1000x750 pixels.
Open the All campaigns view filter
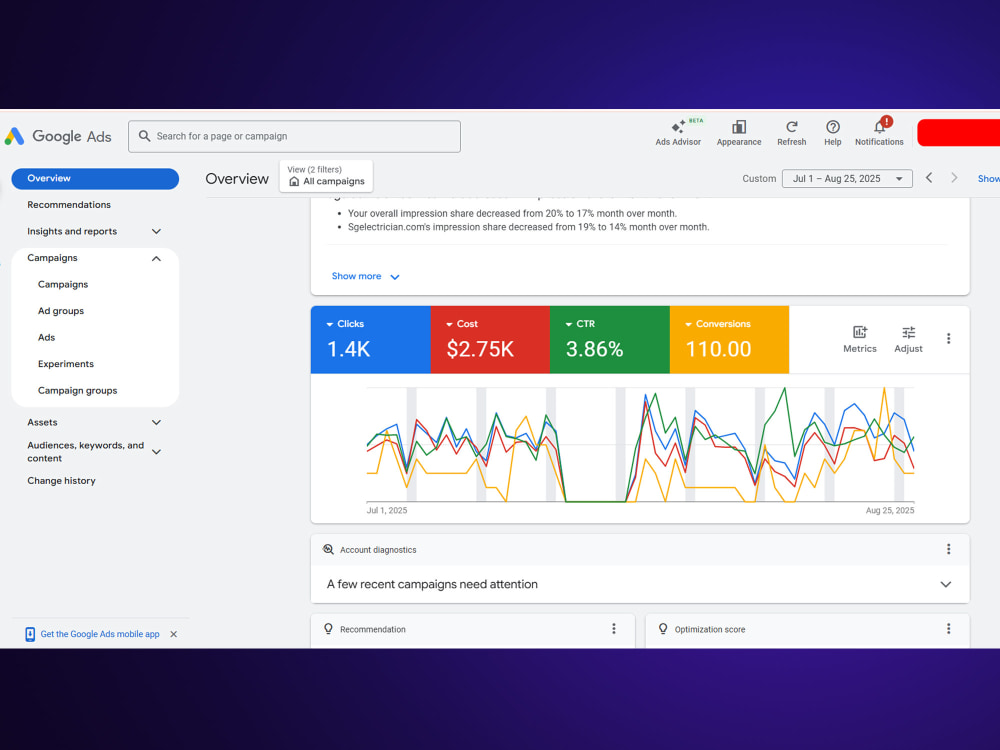point(326,176)
